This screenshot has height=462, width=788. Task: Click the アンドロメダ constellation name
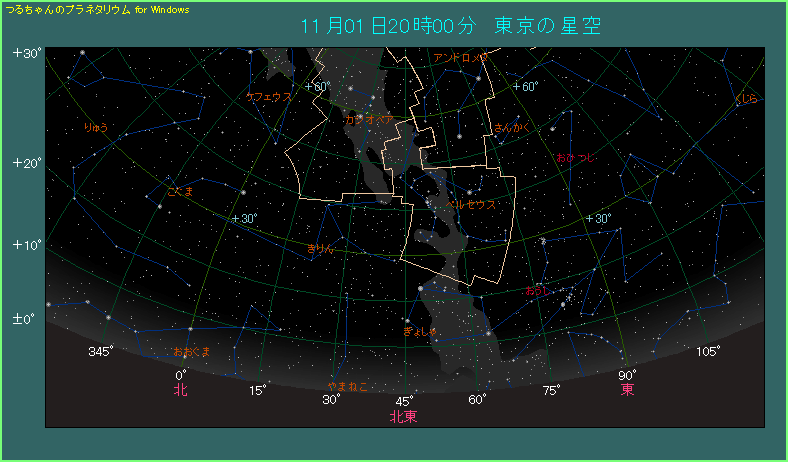point(461,58)
